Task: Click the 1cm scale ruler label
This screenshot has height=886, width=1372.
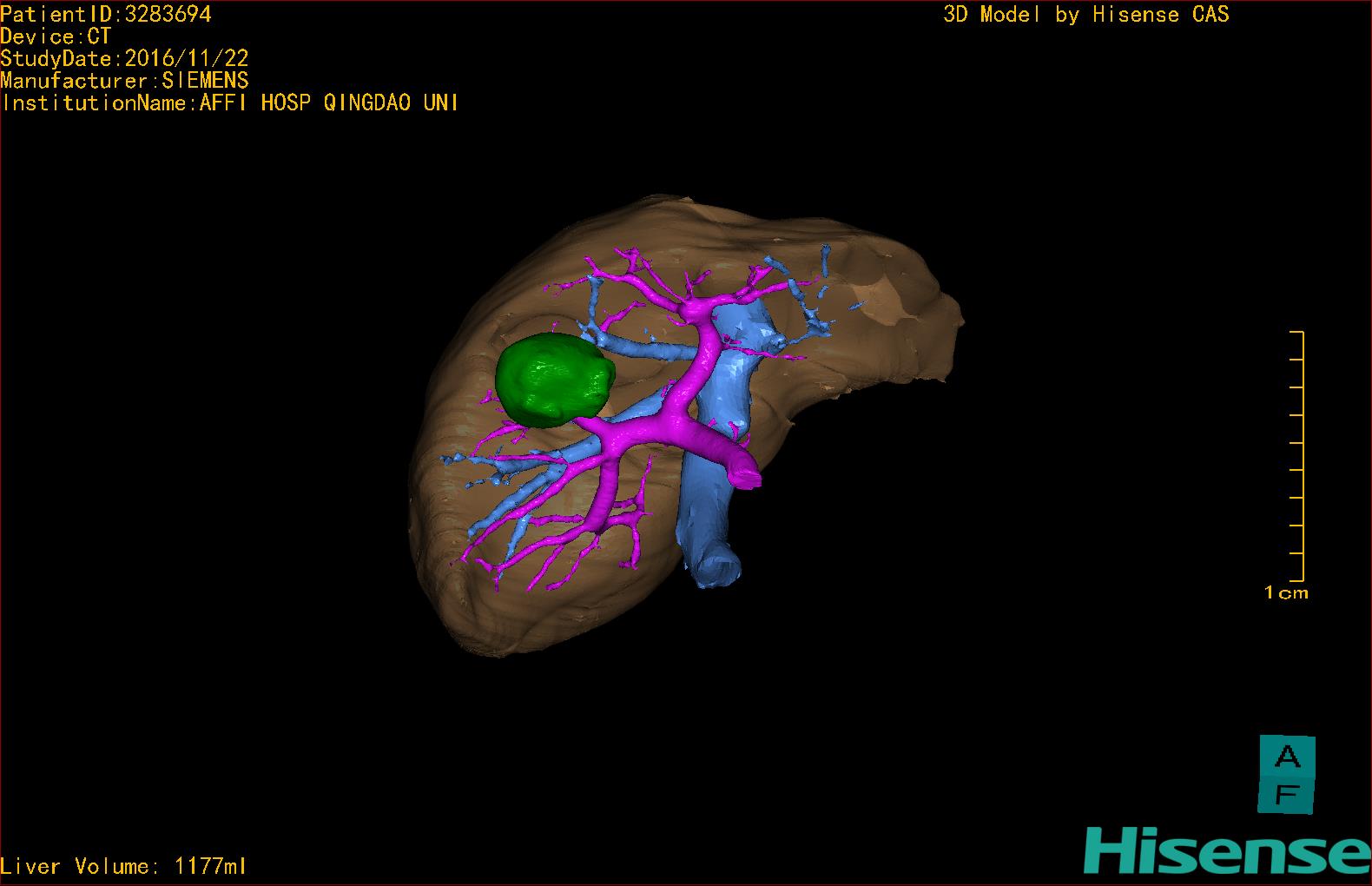Action: coord(1286,593)
